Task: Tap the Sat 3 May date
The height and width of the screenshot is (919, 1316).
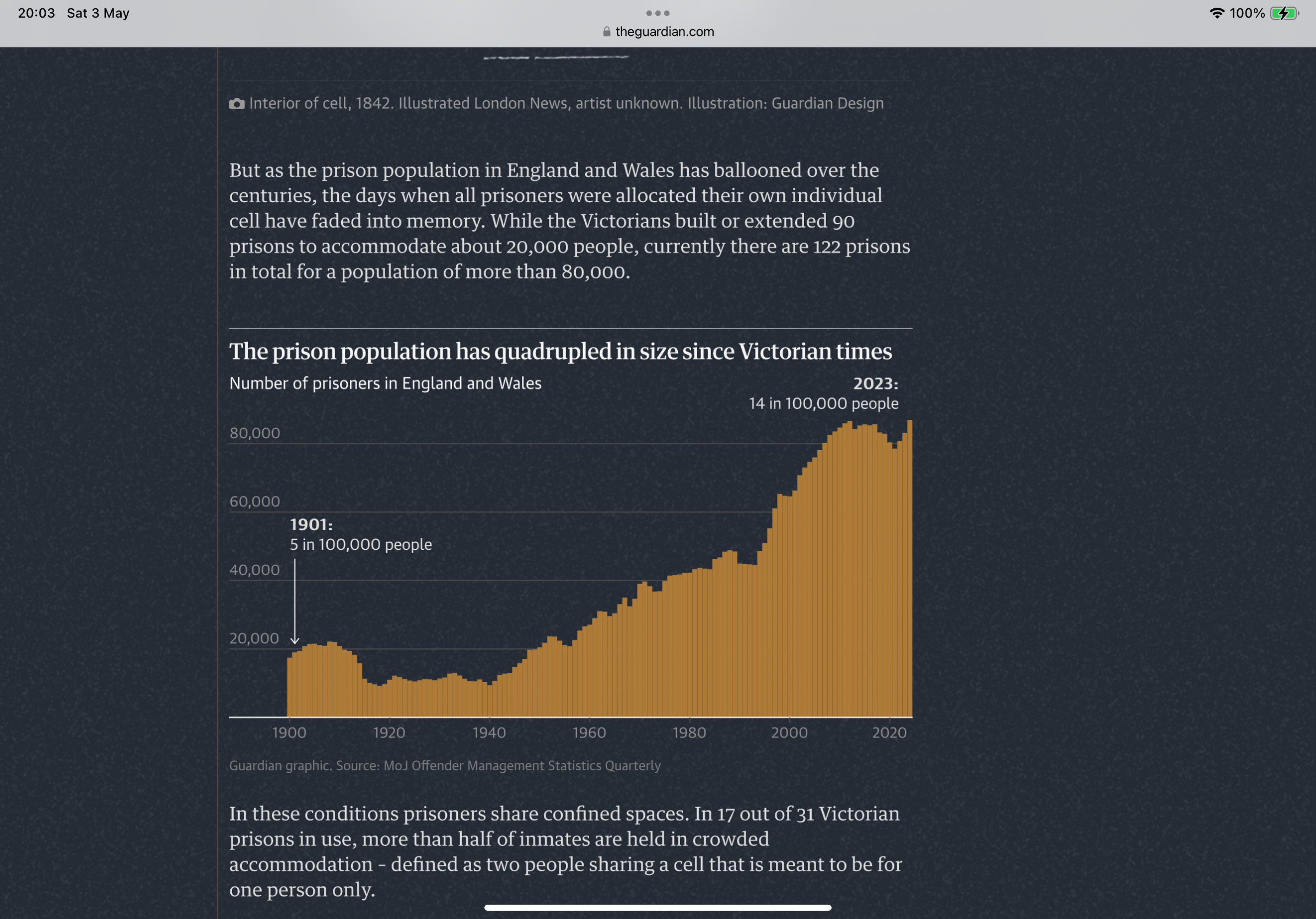Action: (x=98, y=13)
